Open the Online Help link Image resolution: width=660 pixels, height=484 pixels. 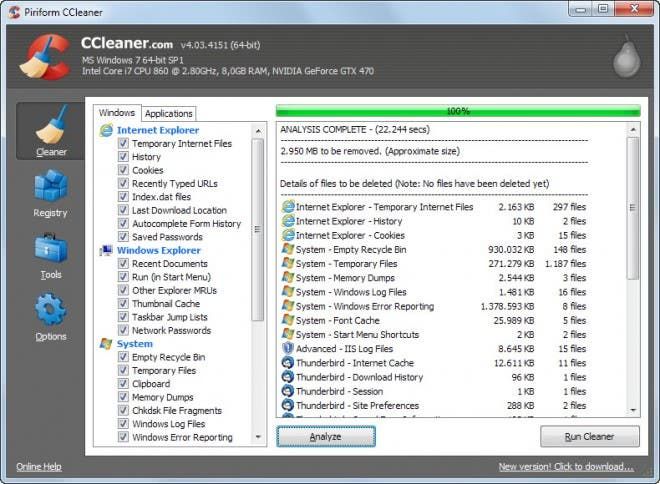coord(39,467)
